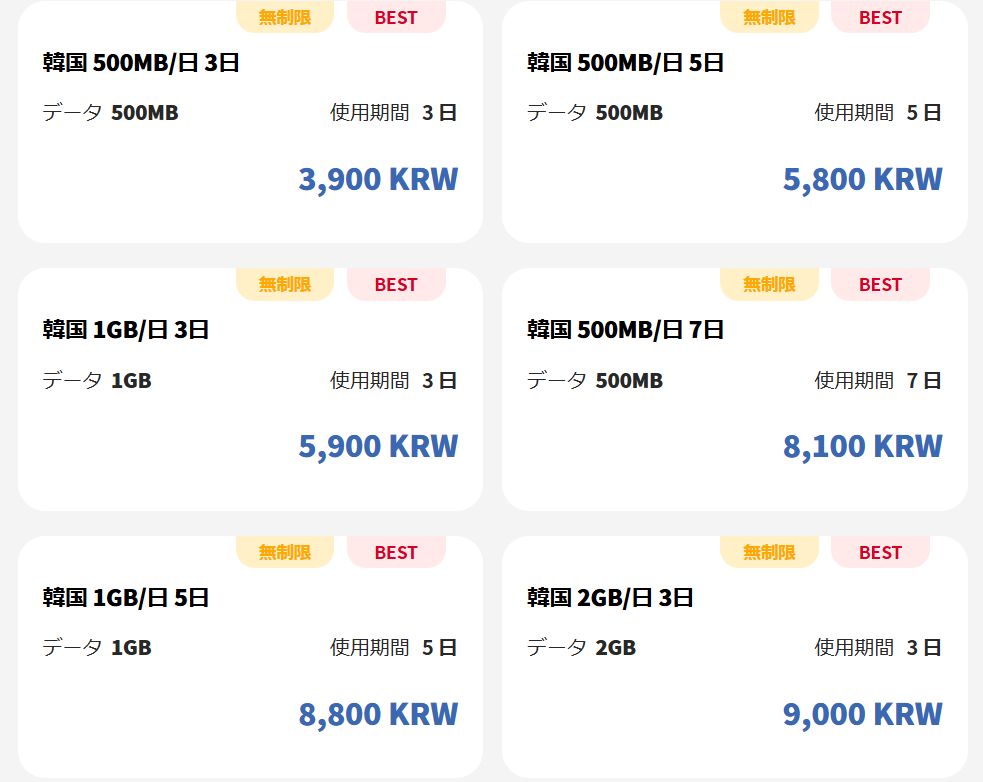Click 無制限 badge on 500MB/日 3日 card
The height and width of the screenshot is (782, 983).
coord(285,17)
